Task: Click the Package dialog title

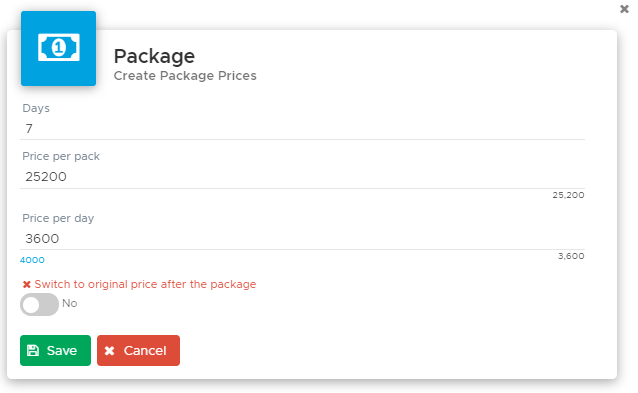Action: click(x=154, y=56)
